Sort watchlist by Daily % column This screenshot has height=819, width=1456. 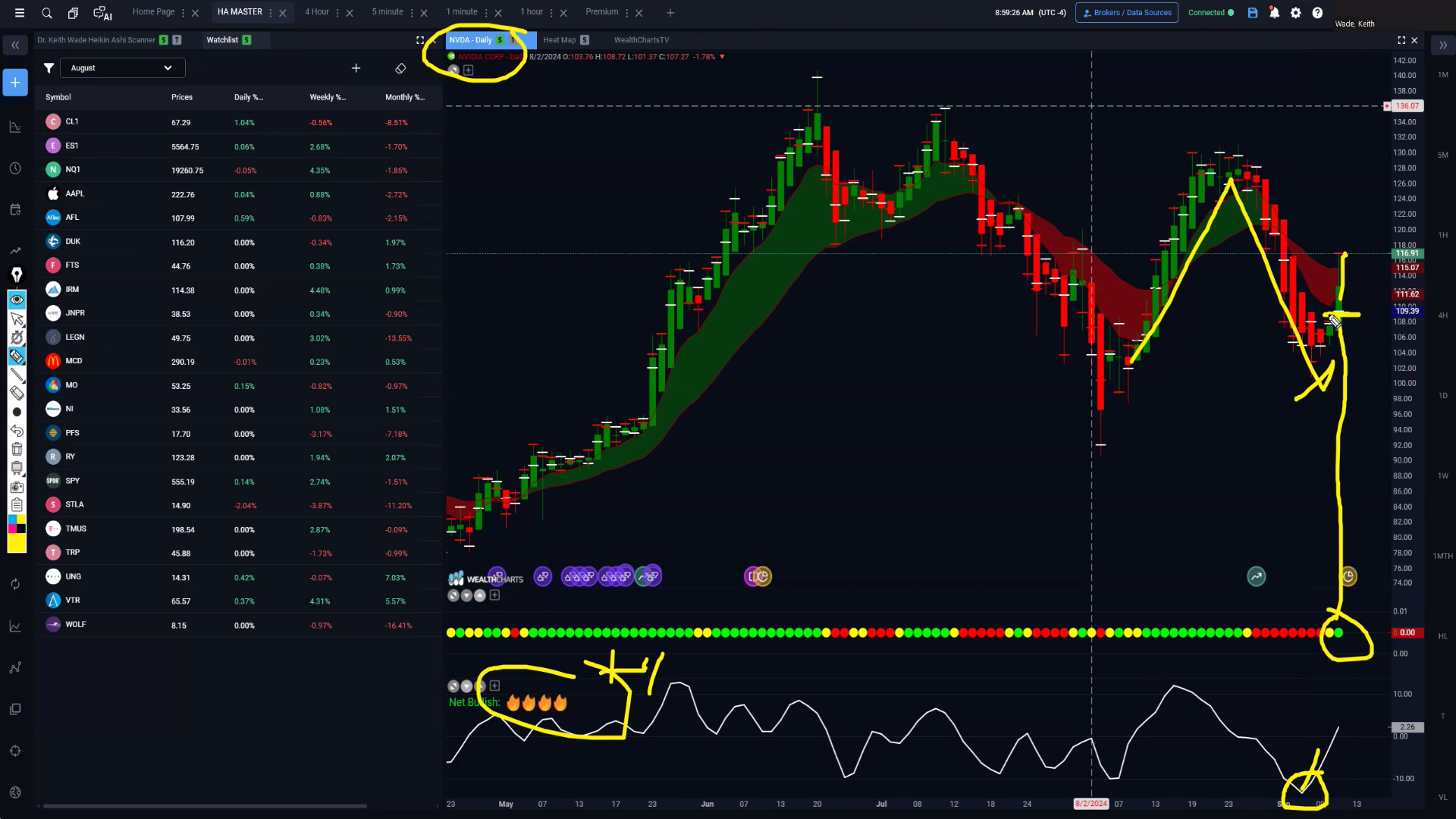pyautogui.click(x=248, y=97)
